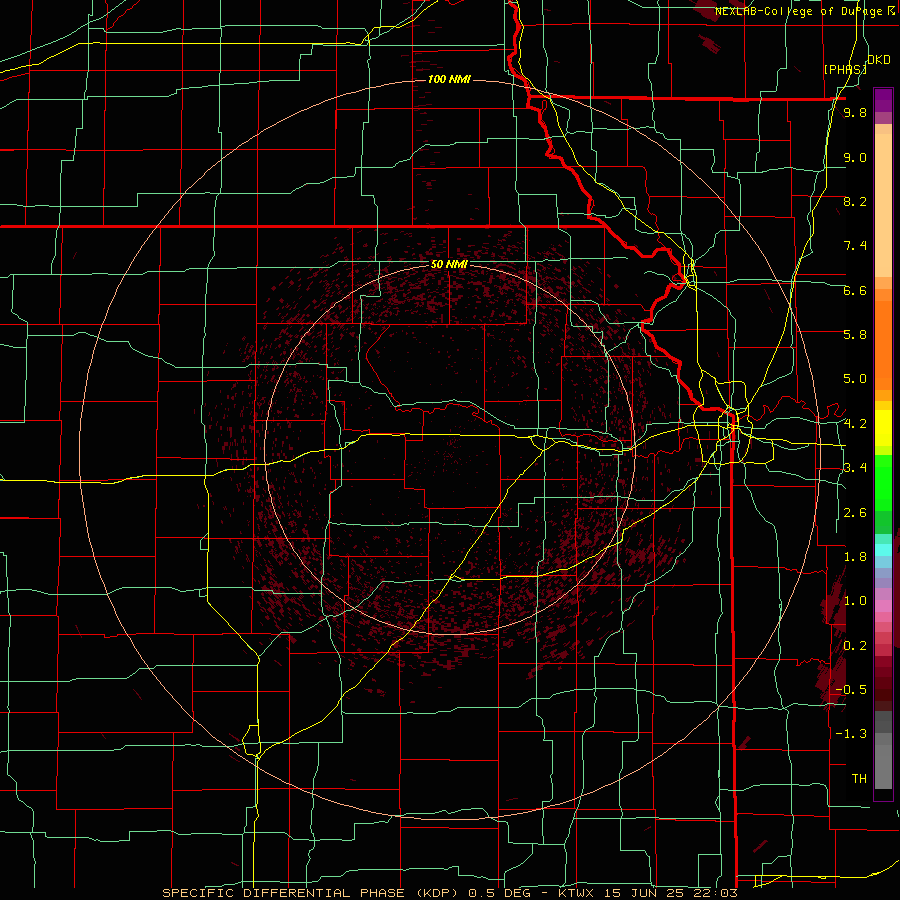Screen dimensions: 900x900
Task: Click the 4.2 value on the color scale
Action: [855, 424]
